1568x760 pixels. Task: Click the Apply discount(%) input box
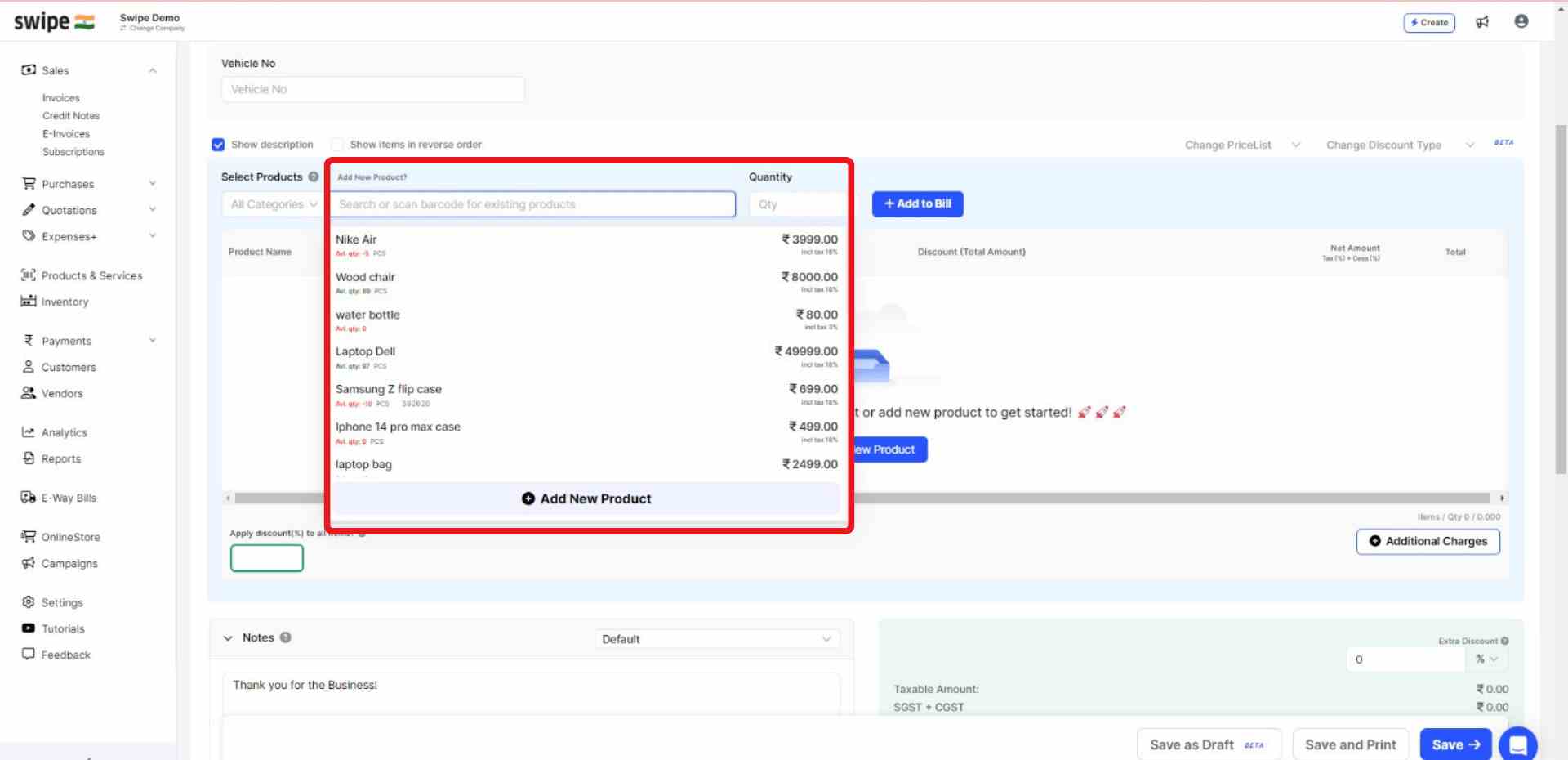pyautogui.click(x=267, y=558)
